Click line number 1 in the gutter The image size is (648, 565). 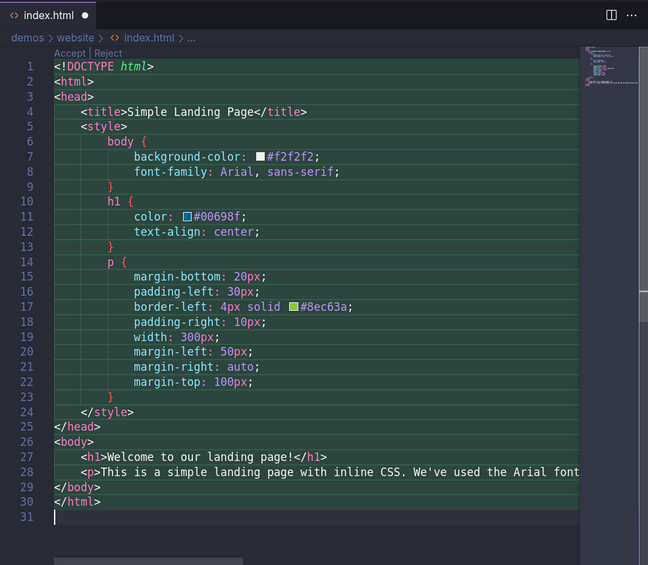click(30, 67)
